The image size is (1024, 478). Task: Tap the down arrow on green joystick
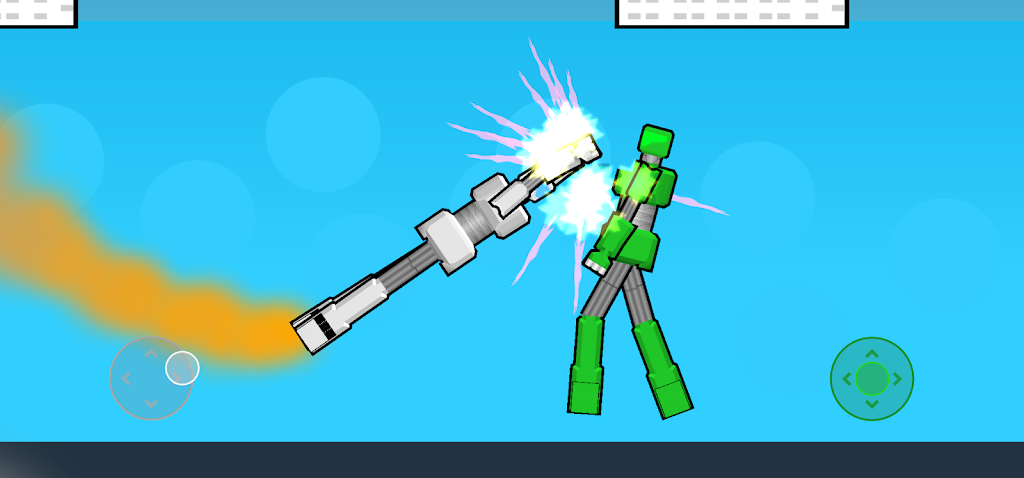872,404
